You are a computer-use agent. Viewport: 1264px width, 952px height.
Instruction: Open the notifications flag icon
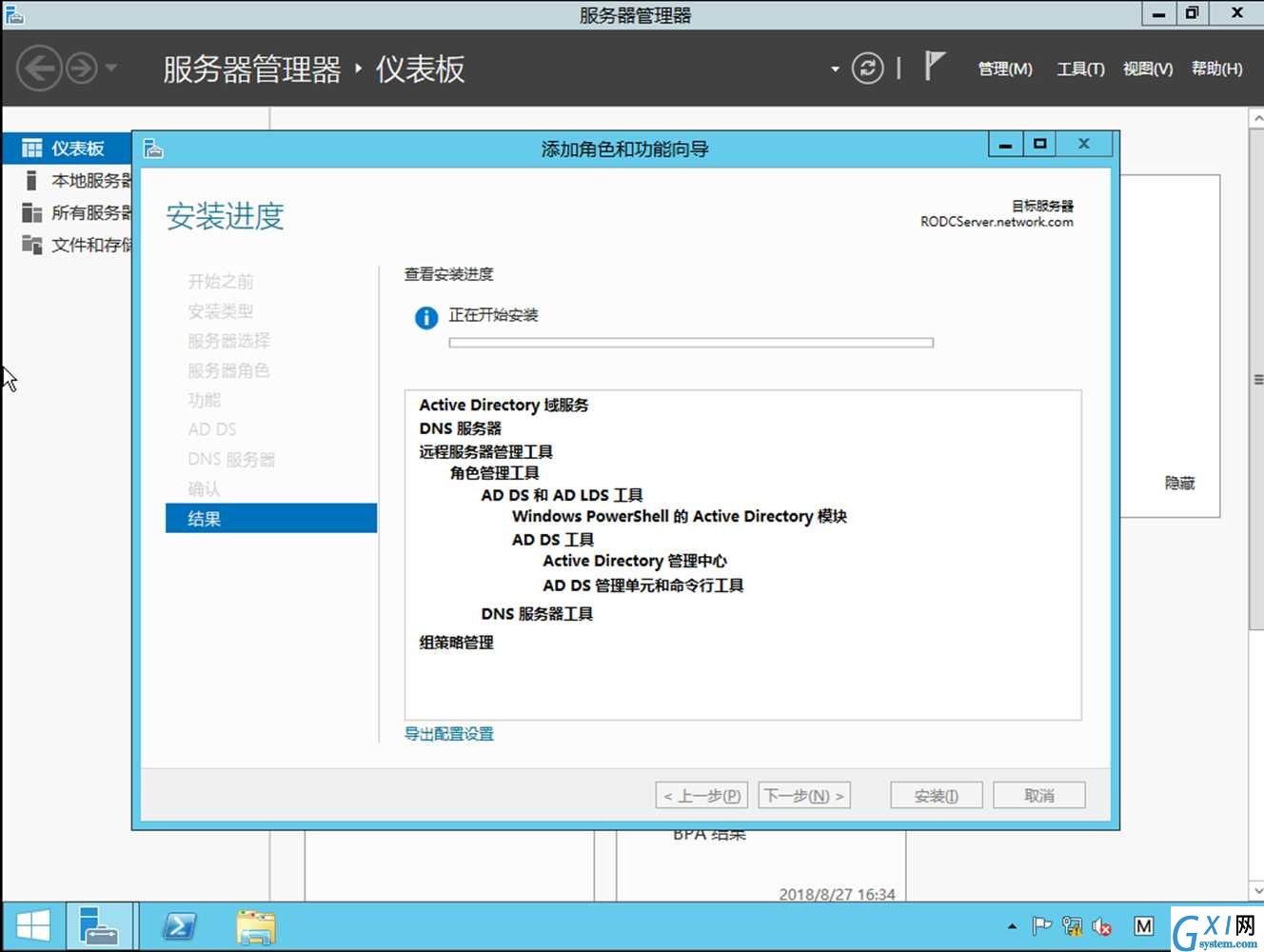tap(935, 67)
